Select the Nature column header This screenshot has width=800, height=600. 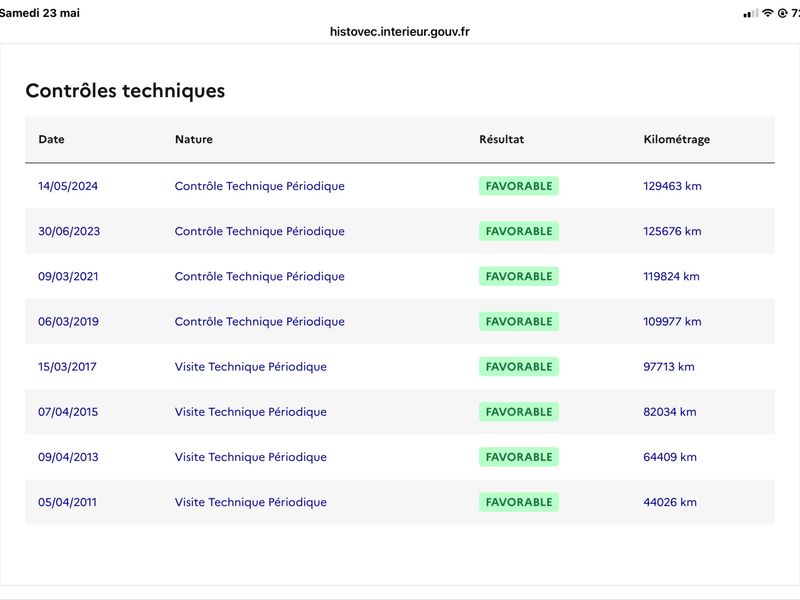click(x=194, y=139)
